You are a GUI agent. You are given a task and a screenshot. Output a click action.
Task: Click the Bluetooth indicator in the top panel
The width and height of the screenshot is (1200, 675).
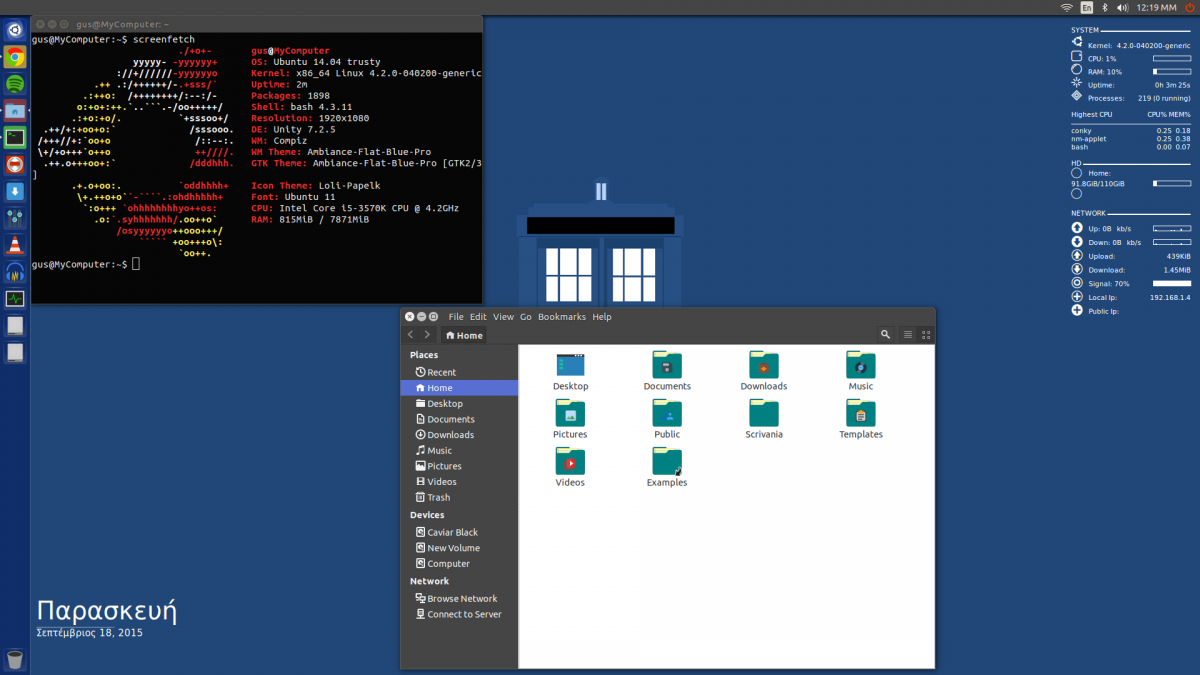click(x=1104, y=7)
